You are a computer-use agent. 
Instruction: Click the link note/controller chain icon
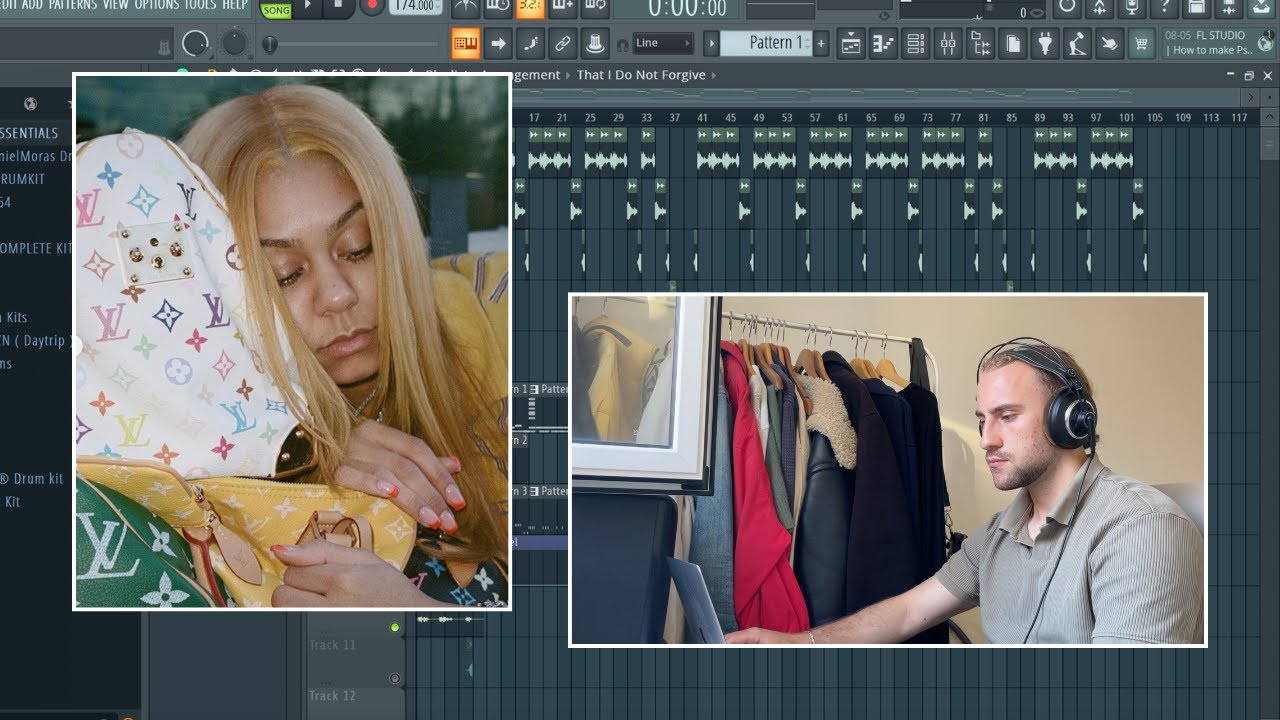tap(563, 43)
